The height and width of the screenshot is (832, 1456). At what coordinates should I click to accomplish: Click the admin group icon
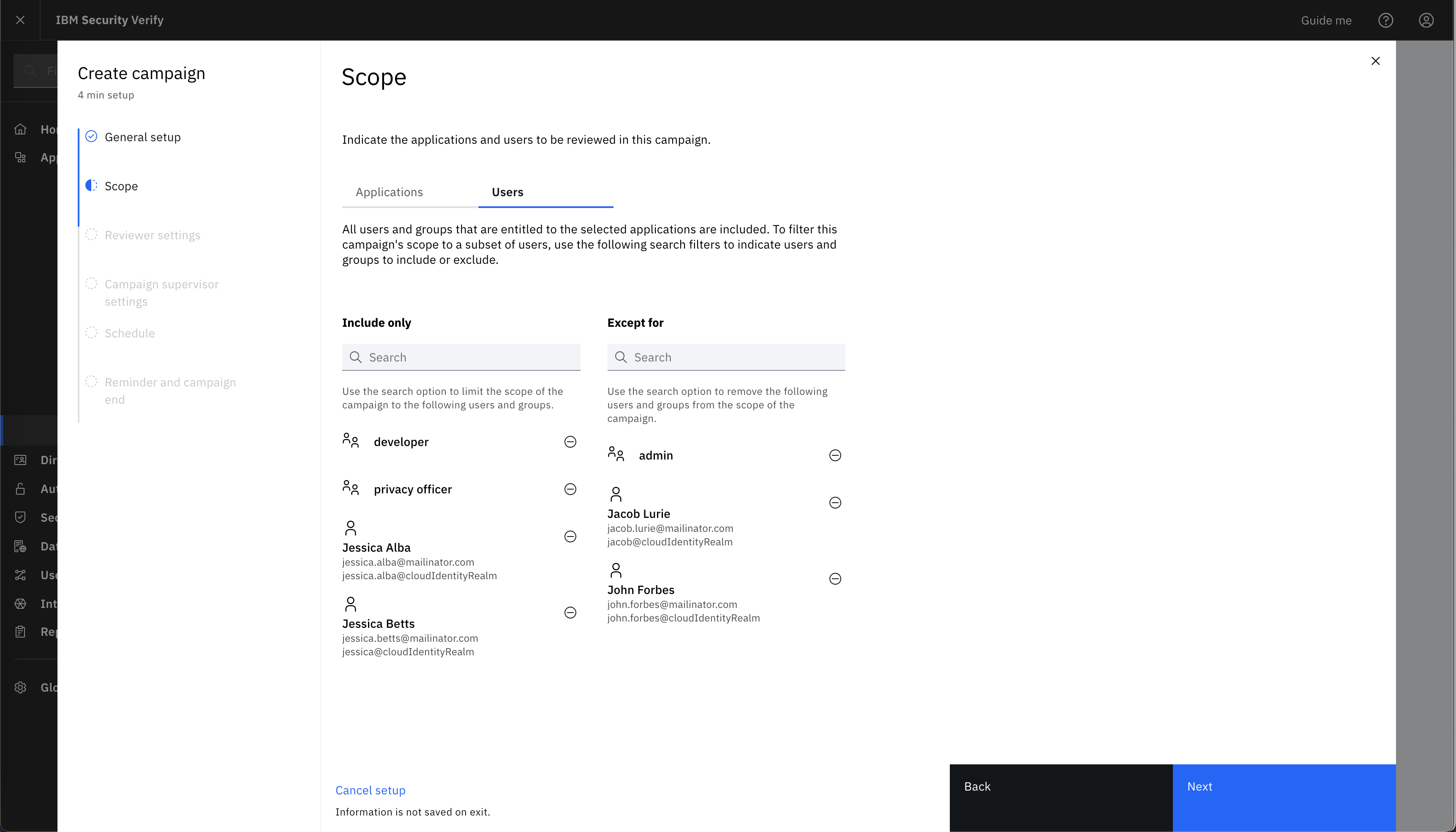tap(616, 454)
